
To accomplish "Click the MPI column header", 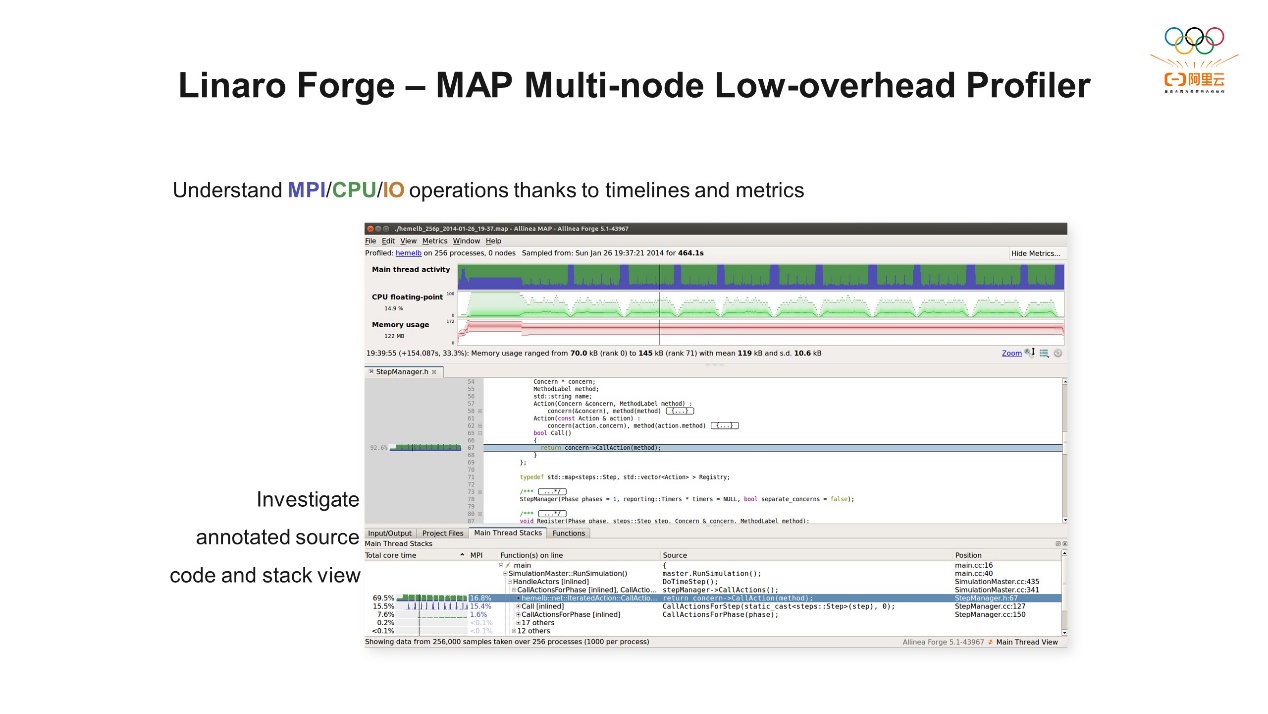I will 482,555.
